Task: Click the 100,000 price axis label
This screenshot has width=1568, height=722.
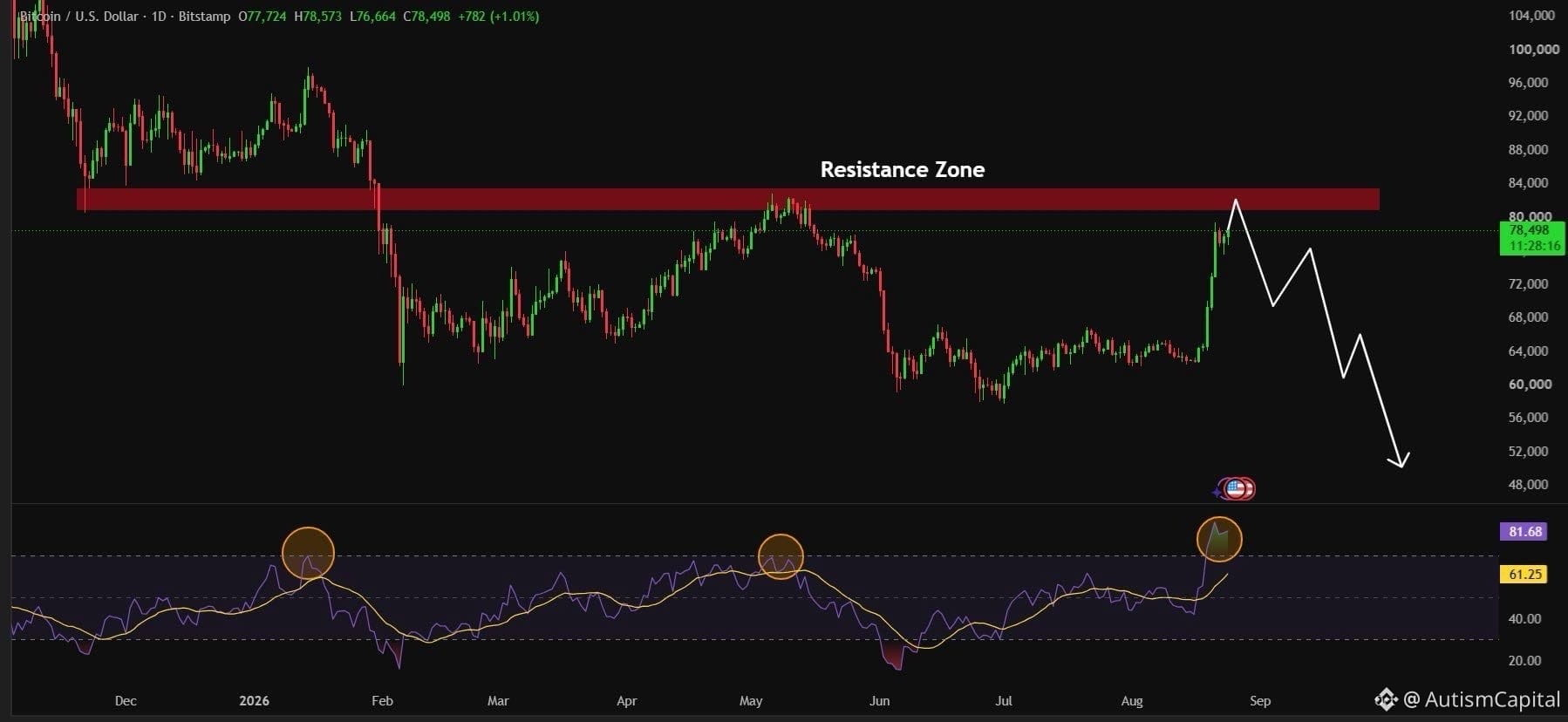Action: [x=1534, y=50]
